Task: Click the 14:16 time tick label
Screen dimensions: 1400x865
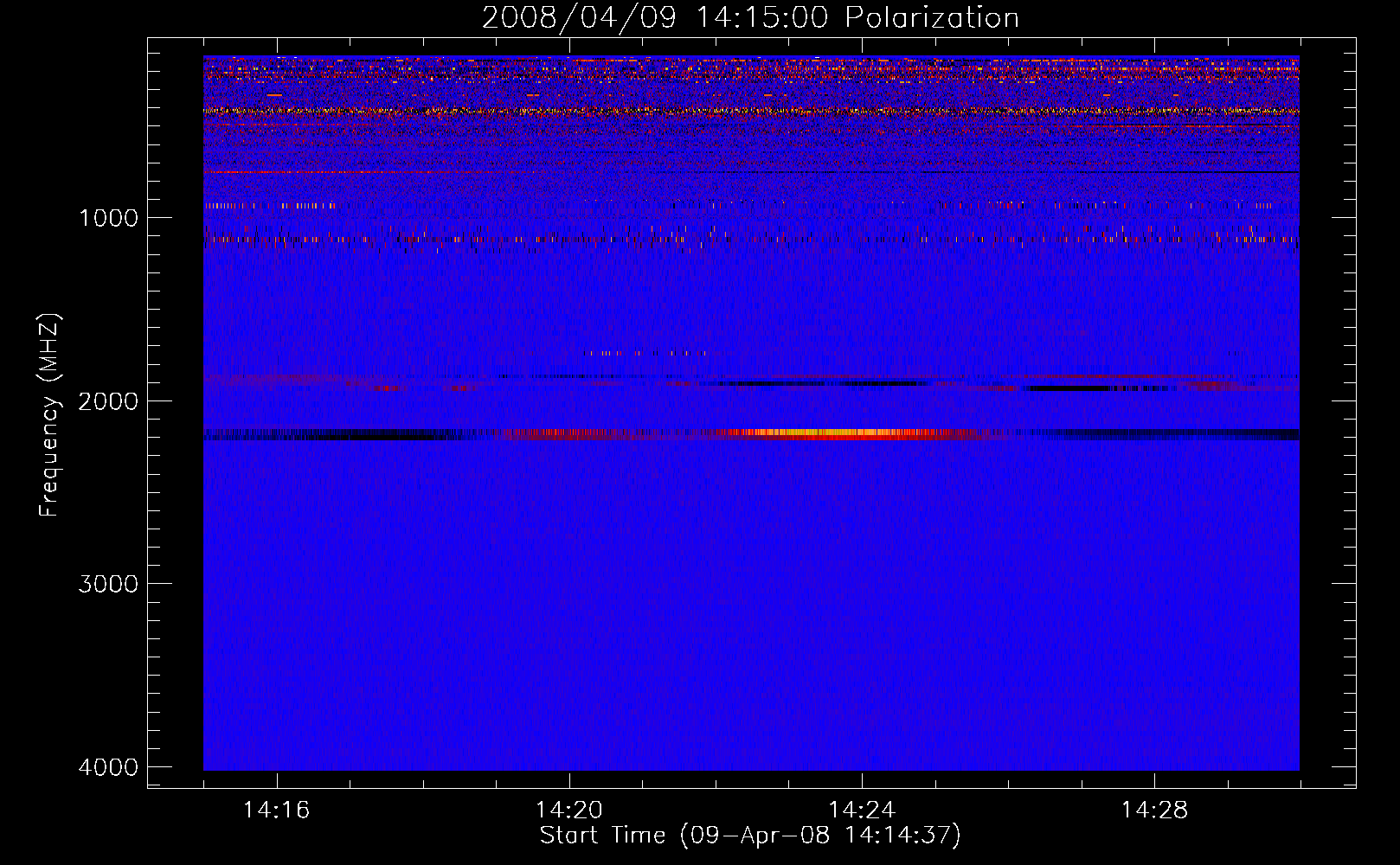Action: 276,811
